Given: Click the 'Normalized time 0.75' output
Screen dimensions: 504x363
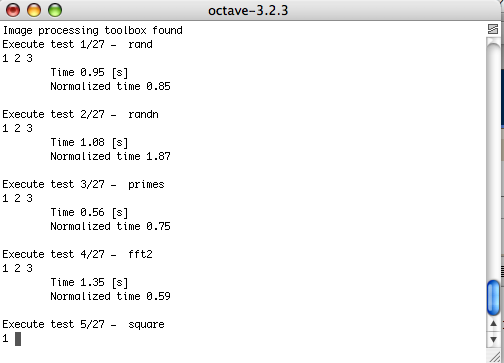Looking at the screenshot, I should pos(110,226).
